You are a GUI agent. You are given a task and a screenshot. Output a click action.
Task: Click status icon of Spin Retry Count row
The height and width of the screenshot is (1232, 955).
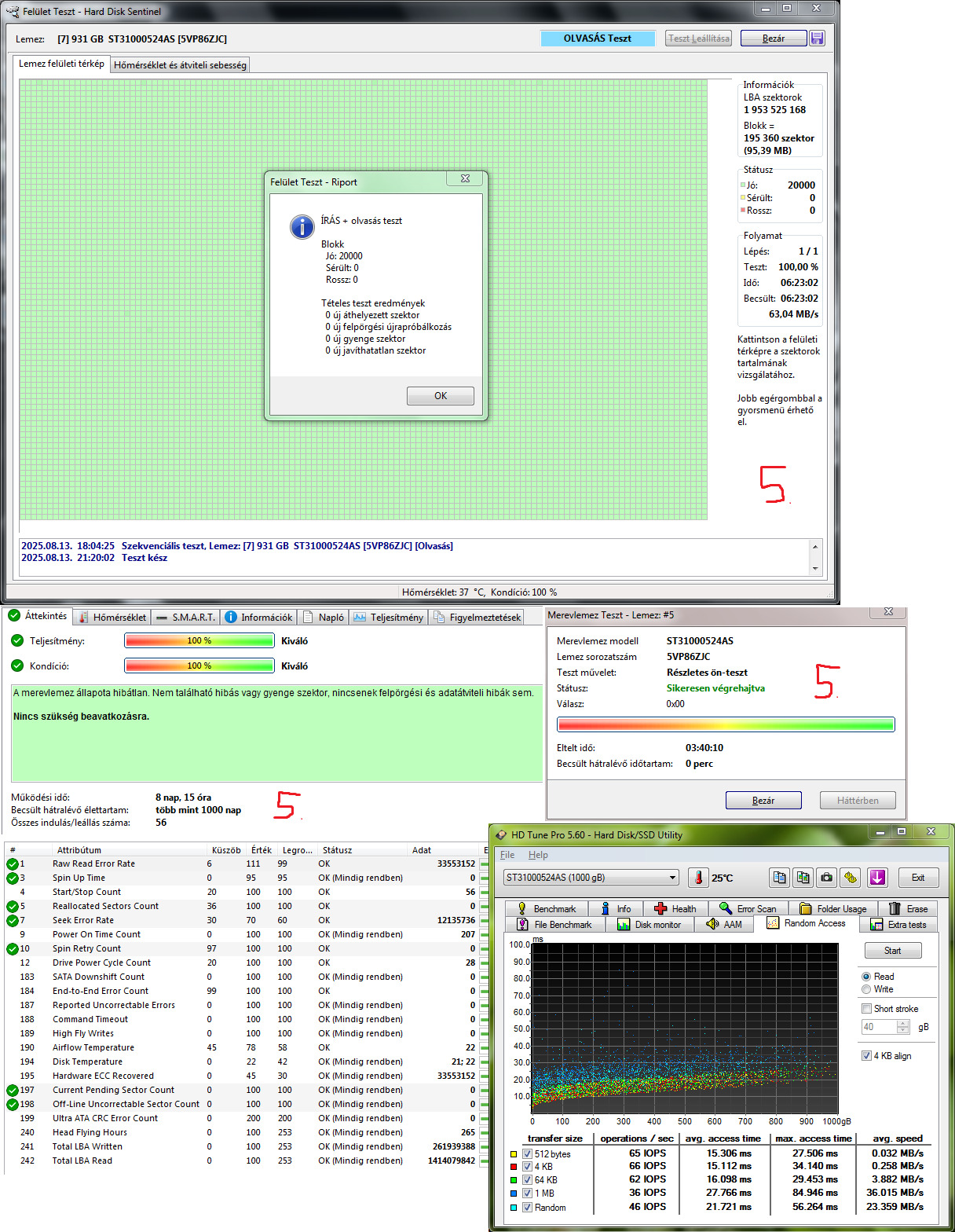(x=13, y=948)
